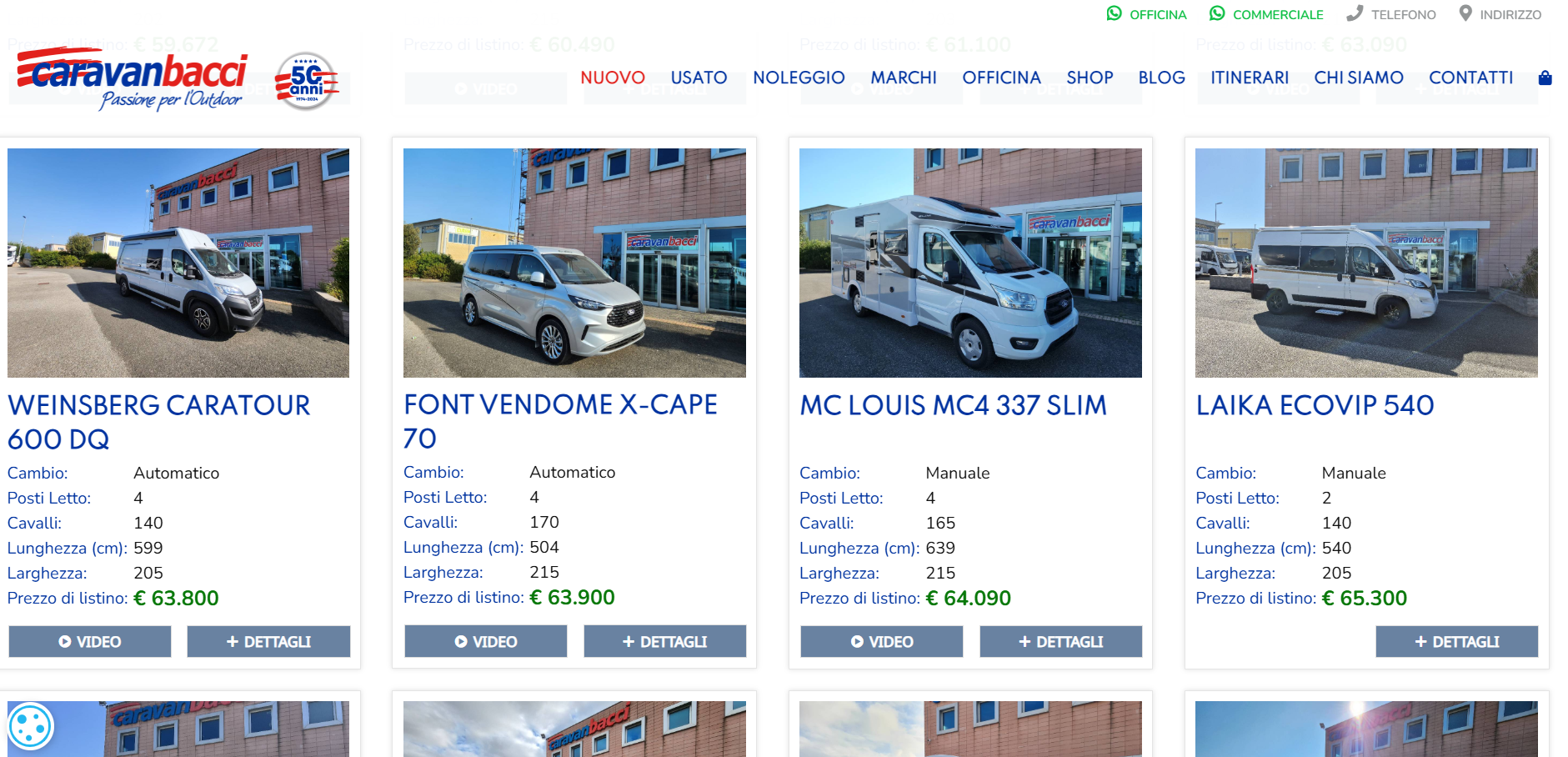
Task: Click the Indirizzo location pin icon
Action: [1465, 13]
